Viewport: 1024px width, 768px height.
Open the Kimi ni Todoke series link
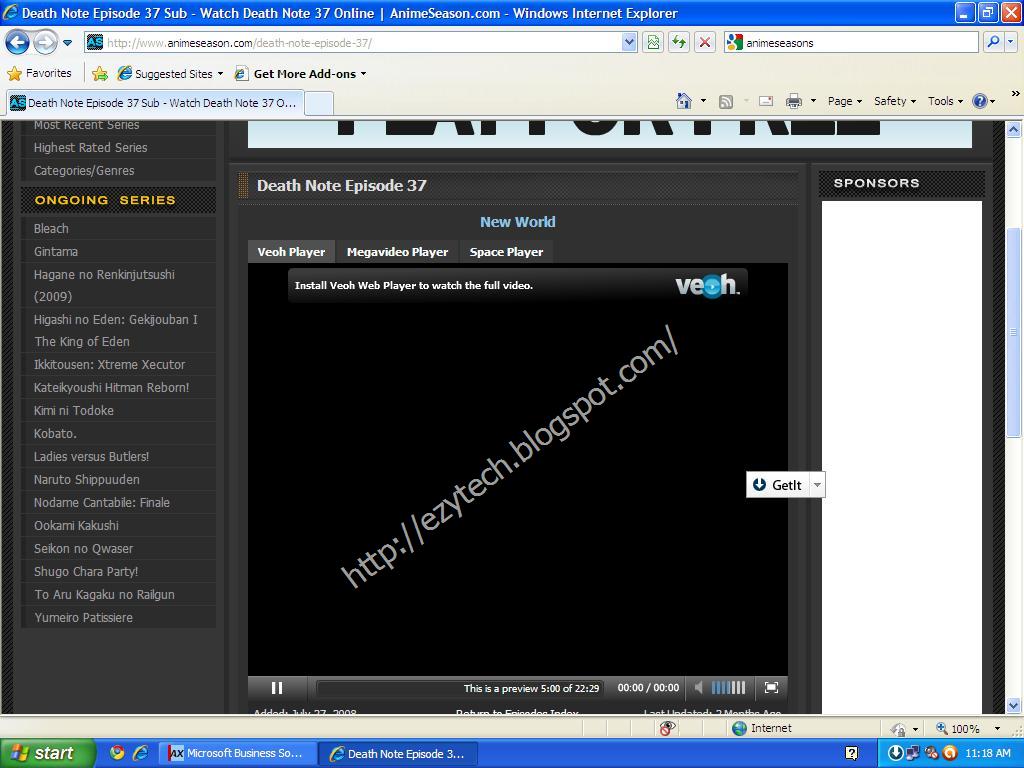pos(74,411)
